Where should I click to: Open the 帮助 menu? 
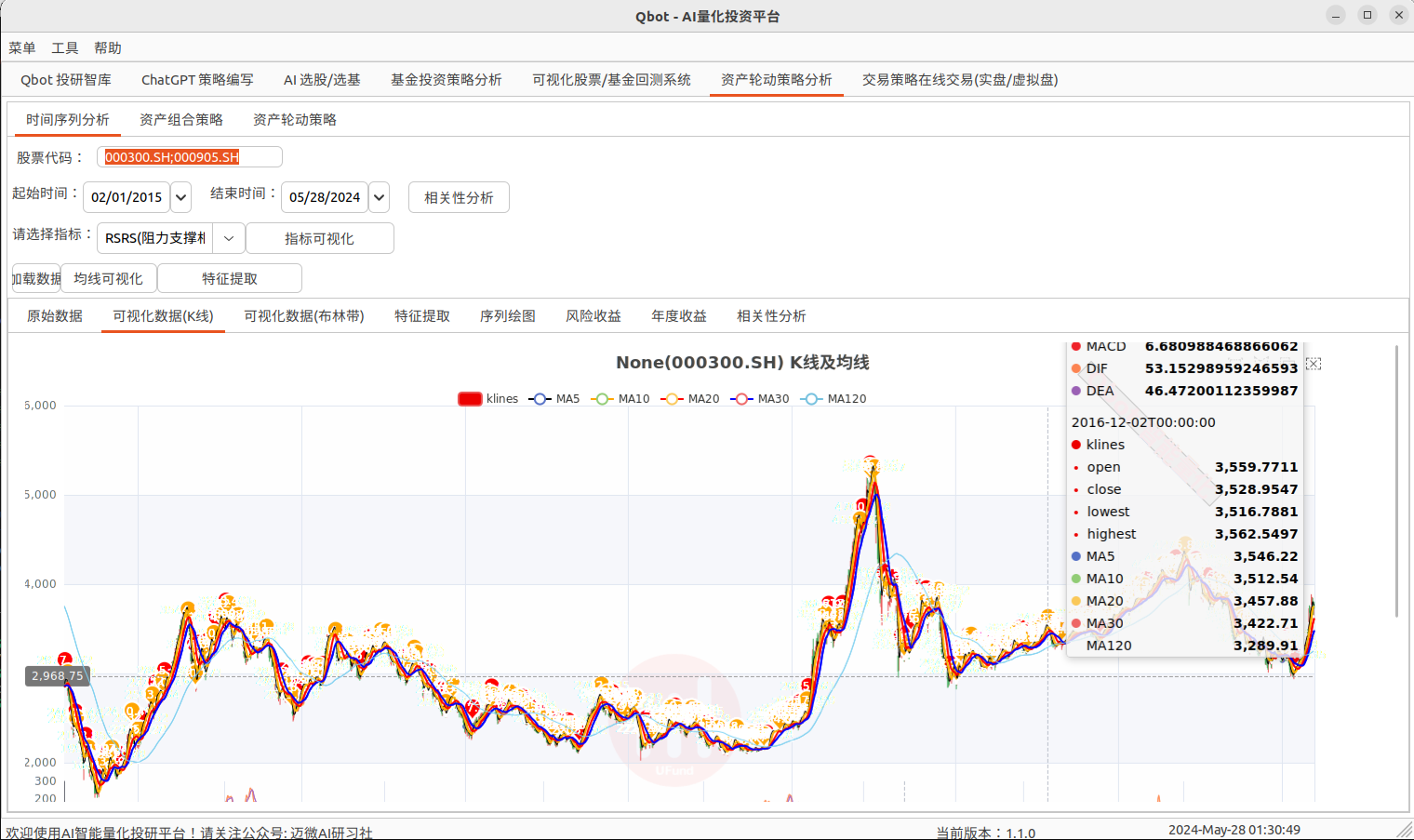(x=108, y=47)
